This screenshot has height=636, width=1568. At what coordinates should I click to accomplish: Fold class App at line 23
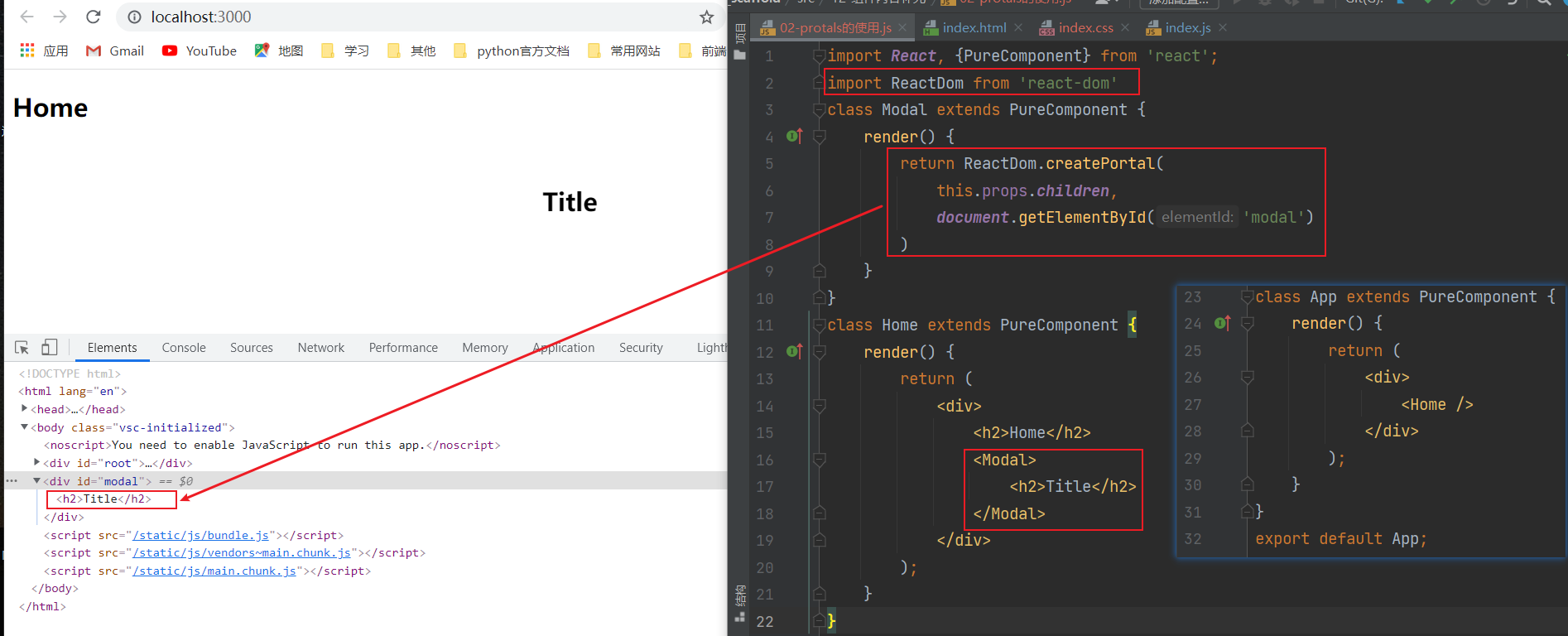[1248, 297]
